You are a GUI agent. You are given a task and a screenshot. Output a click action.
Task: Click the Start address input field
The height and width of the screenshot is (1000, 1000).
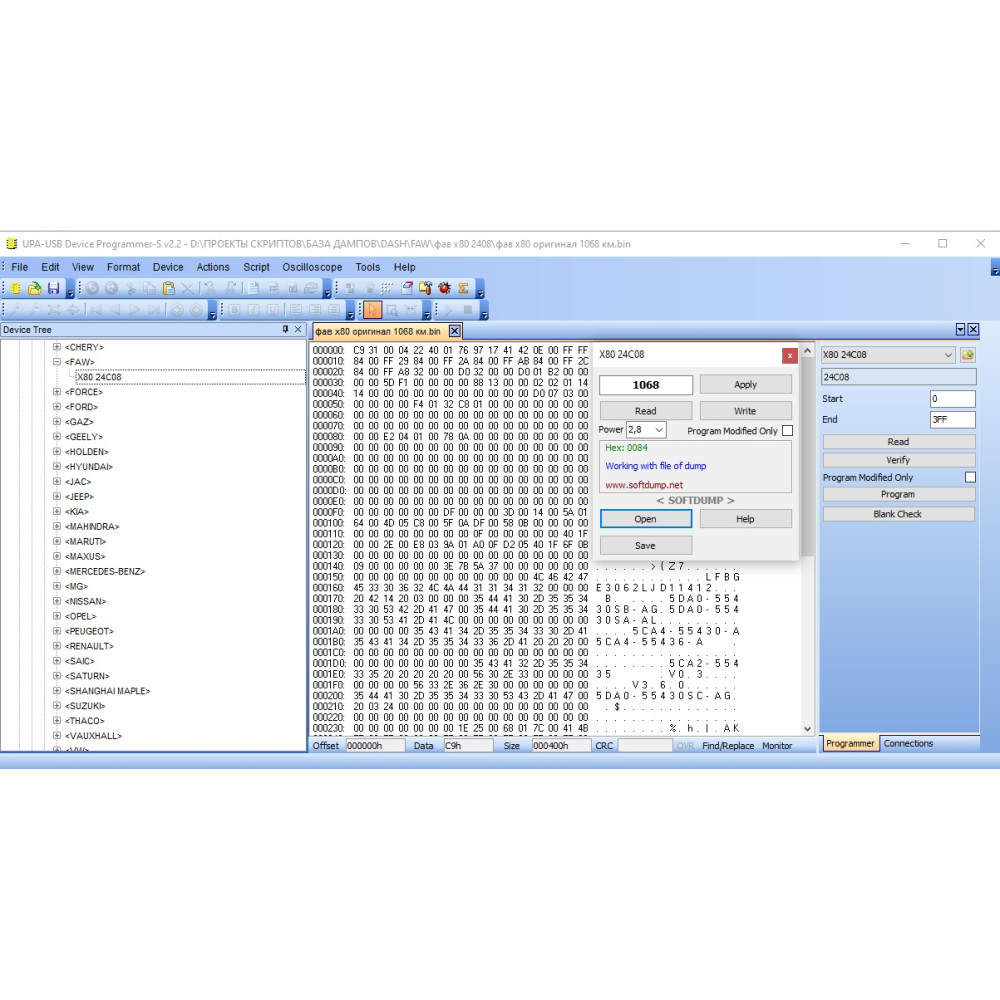click(952, 399)
